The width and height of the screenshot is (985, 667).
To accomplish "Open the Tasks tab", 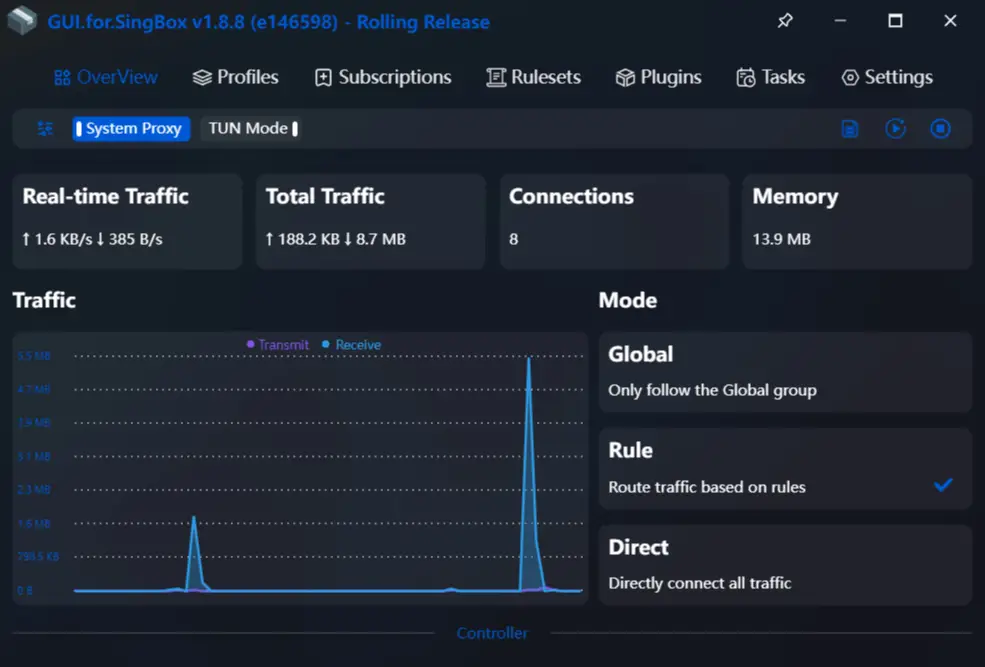I will (771, 77).
